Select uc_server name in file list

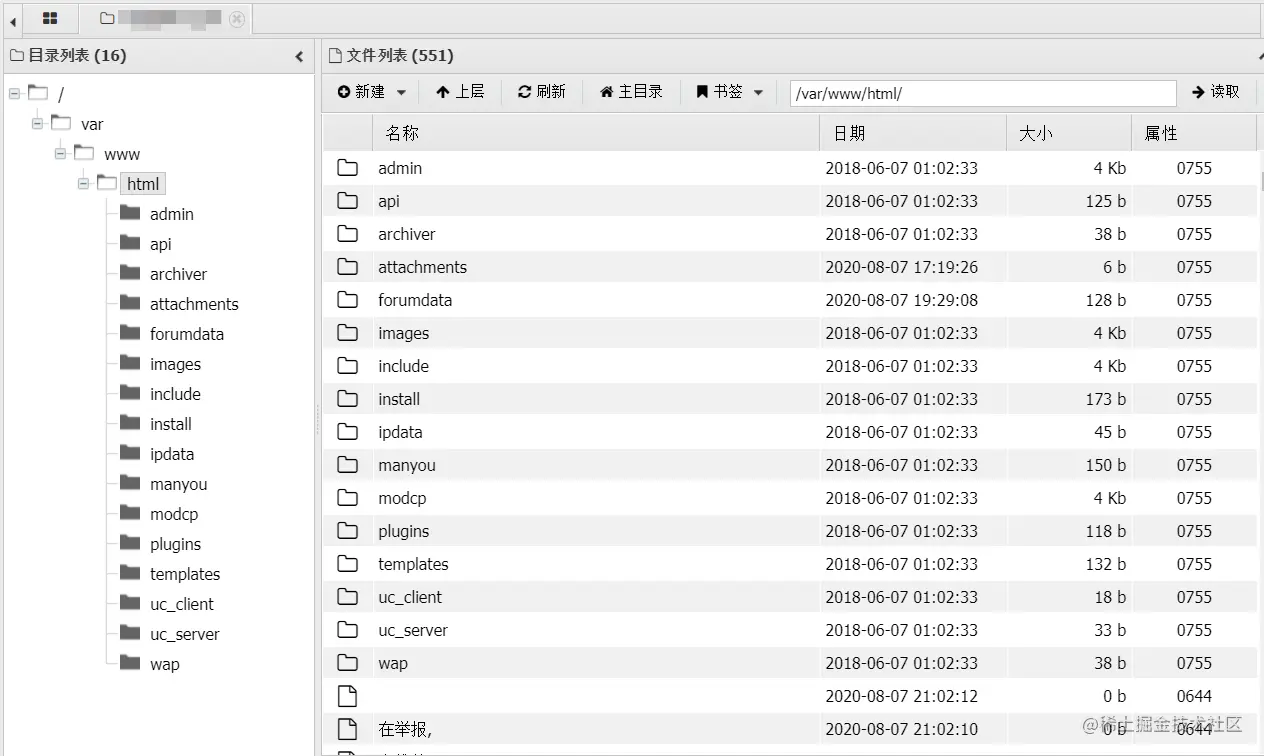413,630
